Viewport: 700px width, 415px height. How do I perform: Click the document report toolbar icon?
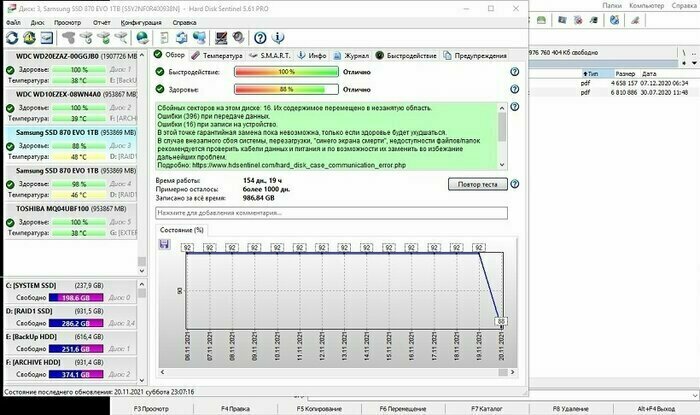(164, 38)
